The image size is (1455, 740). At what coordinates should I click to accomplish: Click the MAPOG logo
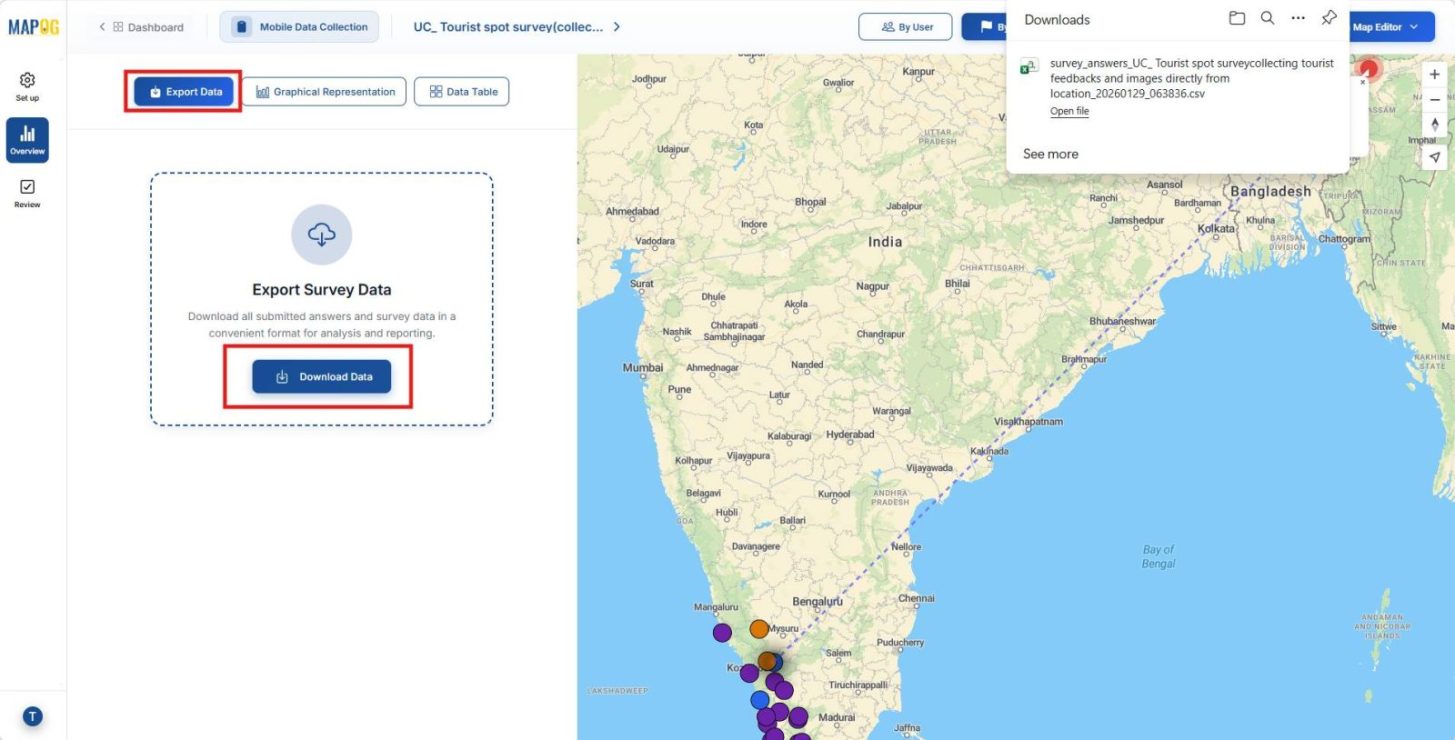click(34, 27)
